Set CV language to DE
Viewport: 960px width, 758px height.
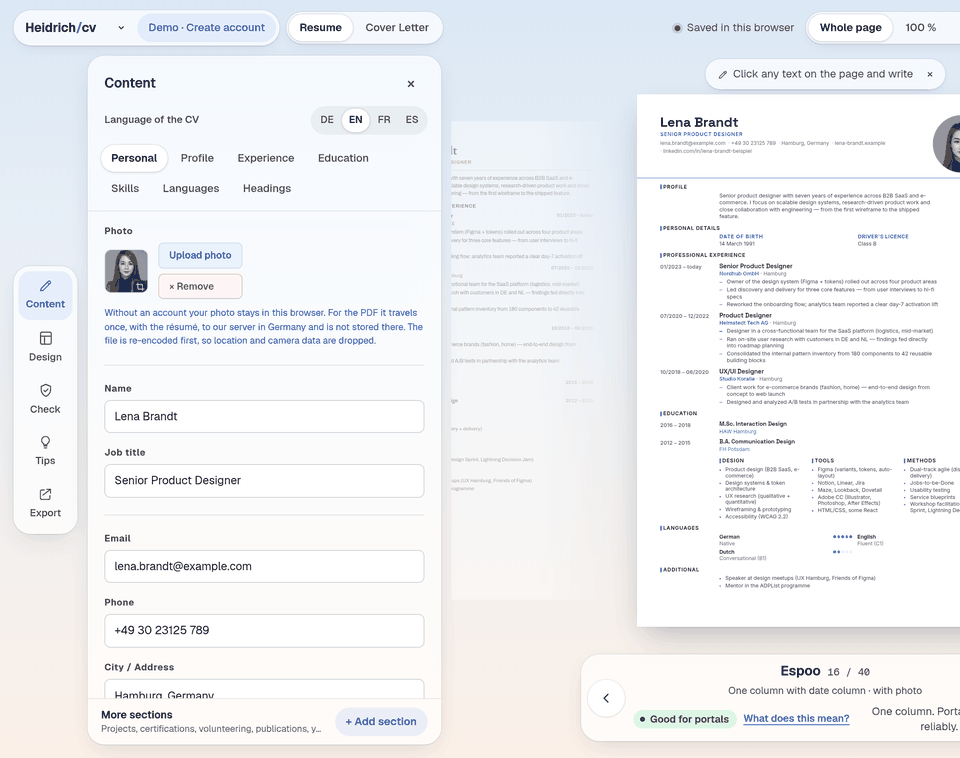point(327,120)
